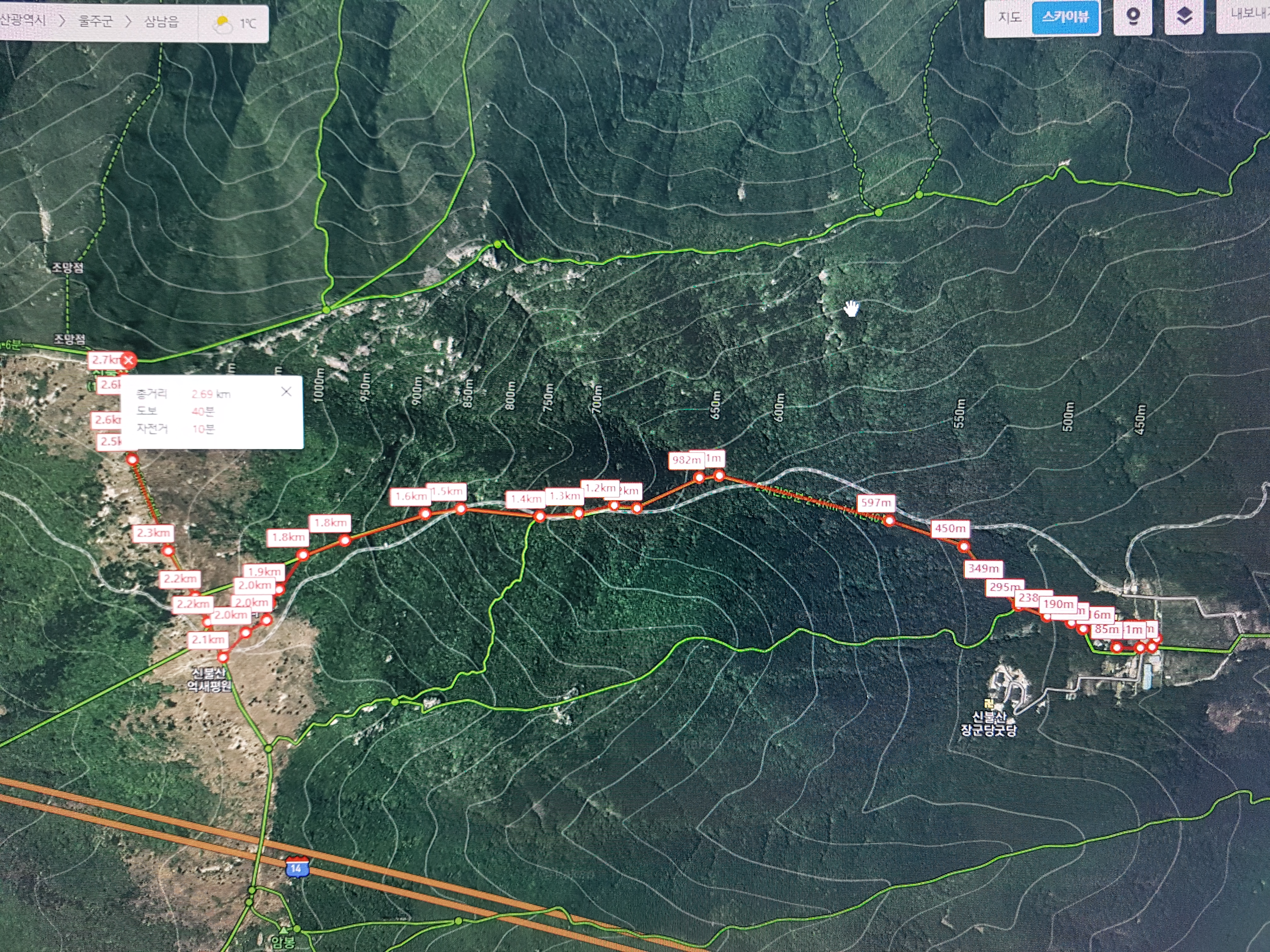Click the 내보내기 export button

click(1249, 14)
